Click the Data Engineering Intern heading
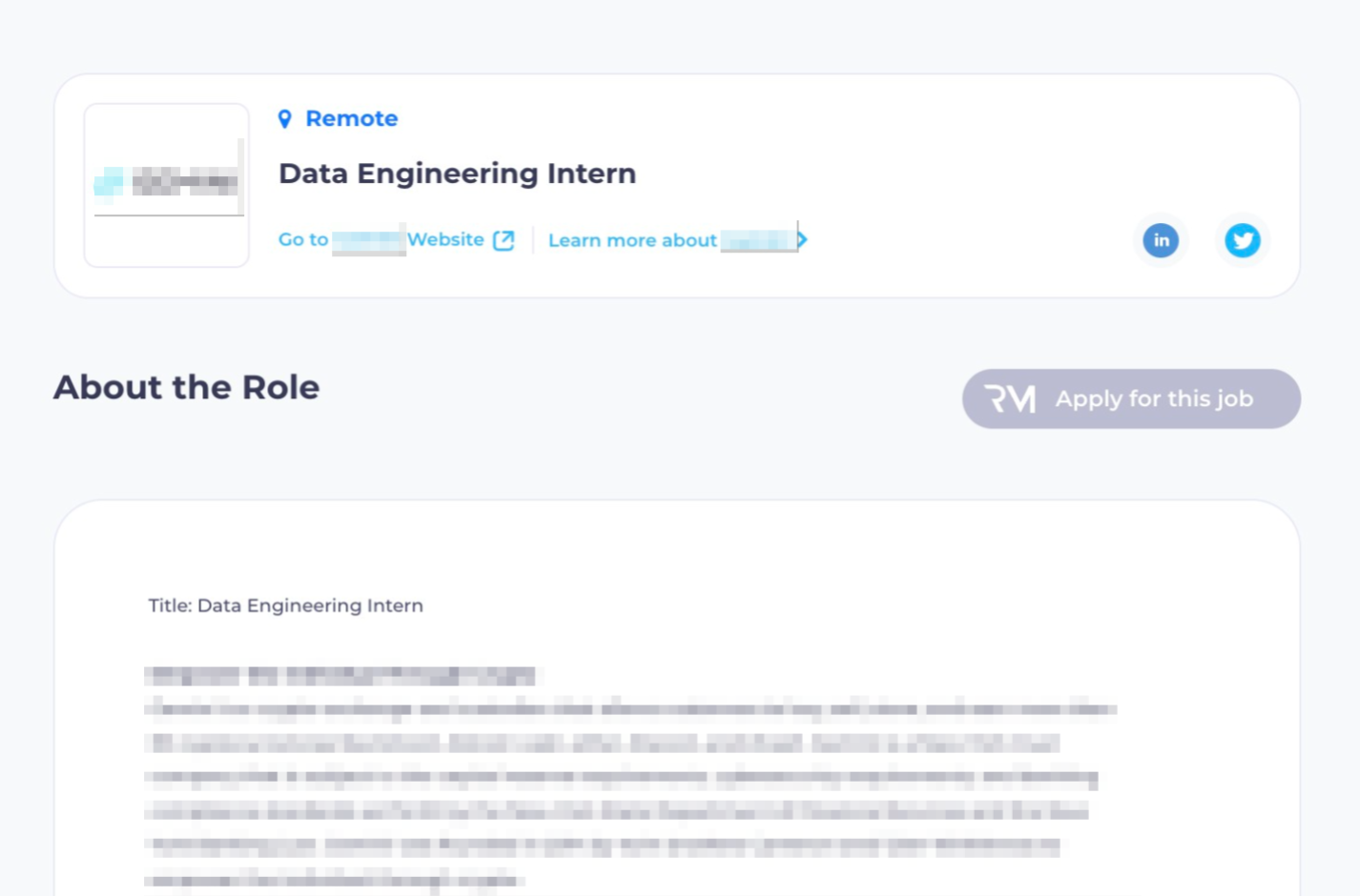 click(x=457, y=173)
